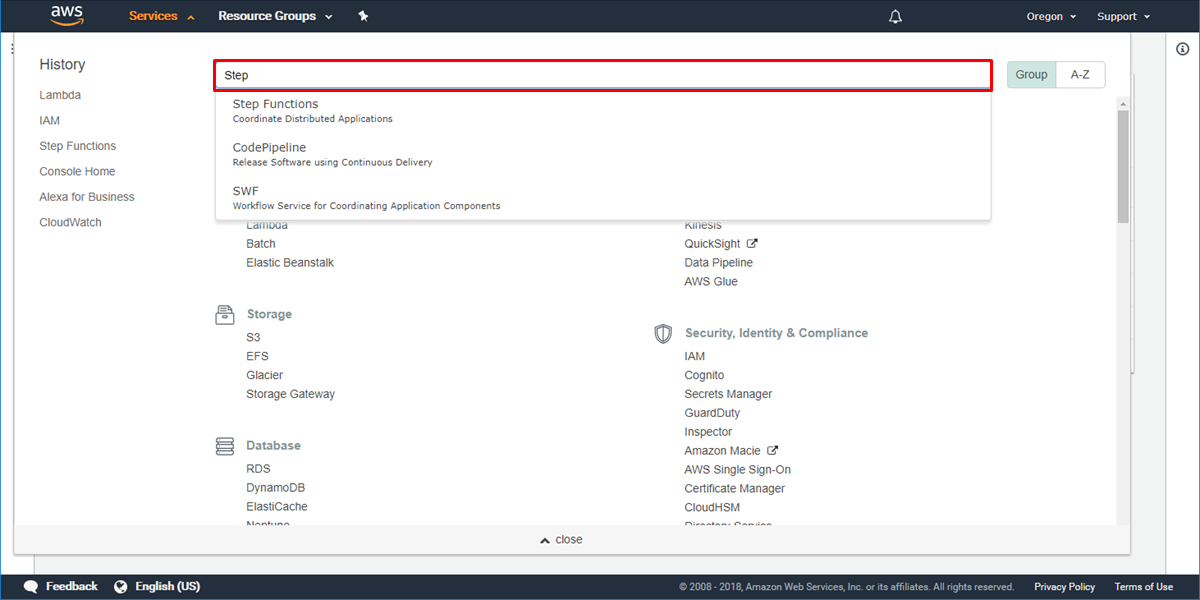The height and width of the screenshot is (600, 1200).
Task: Collapse the Services menu
Action: coord(161,16)
